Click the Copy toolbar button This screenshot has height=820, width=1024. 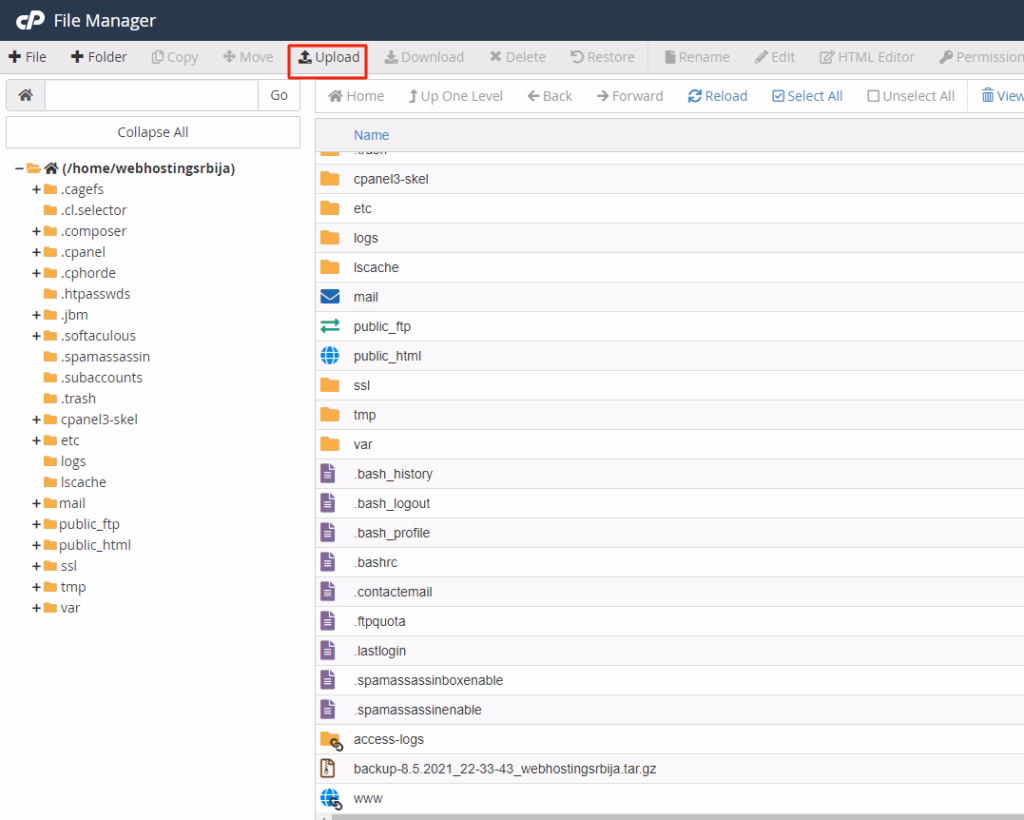click(x=174, y=57)
